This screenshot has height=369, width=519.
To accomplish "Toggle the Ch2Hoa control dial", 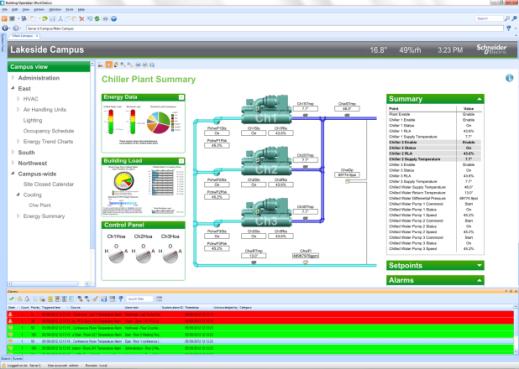I will click(143, 255).
